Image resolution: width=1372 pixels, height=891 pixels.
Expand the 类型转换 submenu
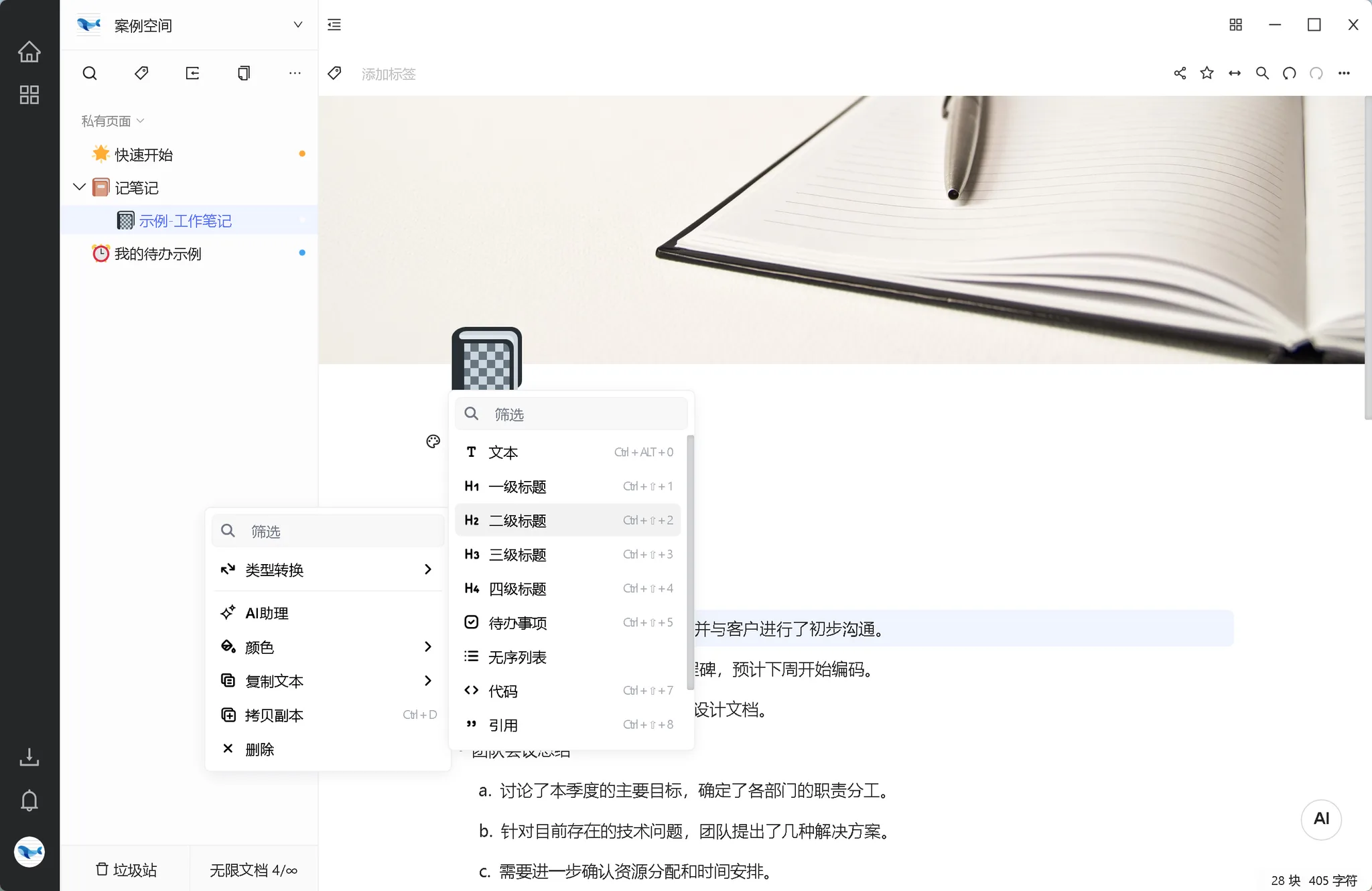(x=328, y=569)
